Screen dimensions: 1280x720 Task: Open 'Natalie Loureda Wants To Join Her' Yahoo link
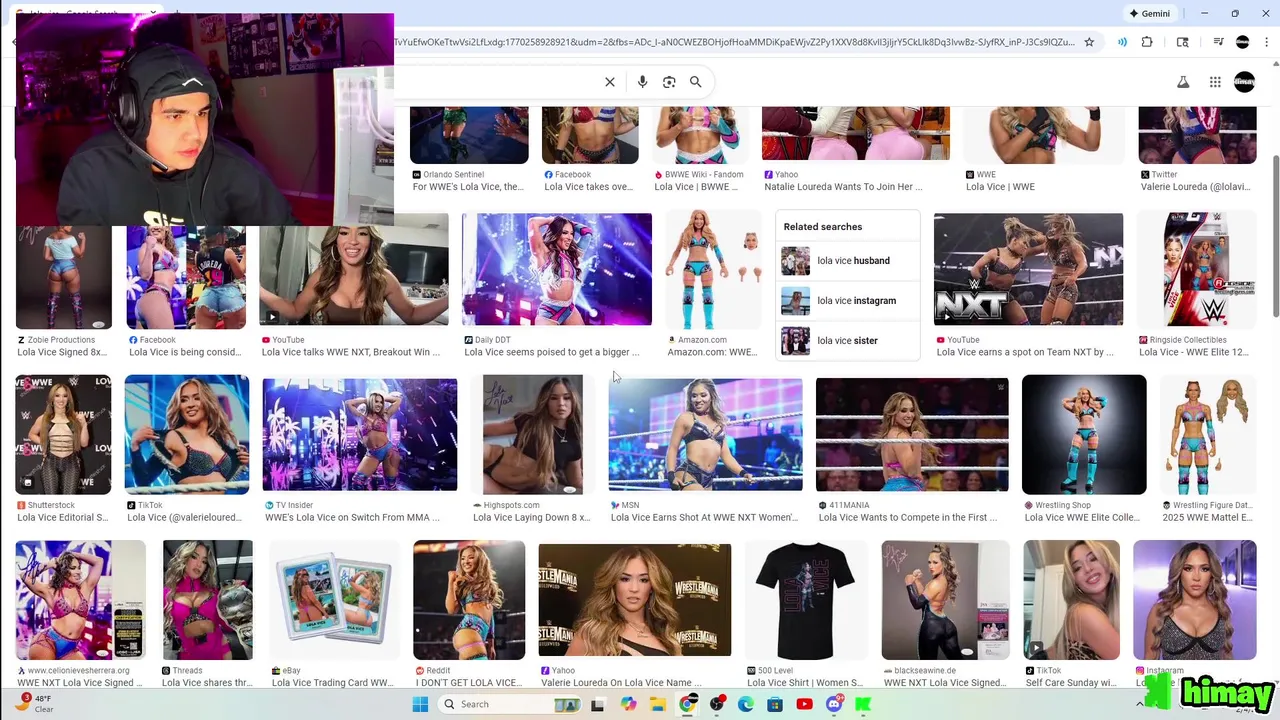[x=843, y=187]
